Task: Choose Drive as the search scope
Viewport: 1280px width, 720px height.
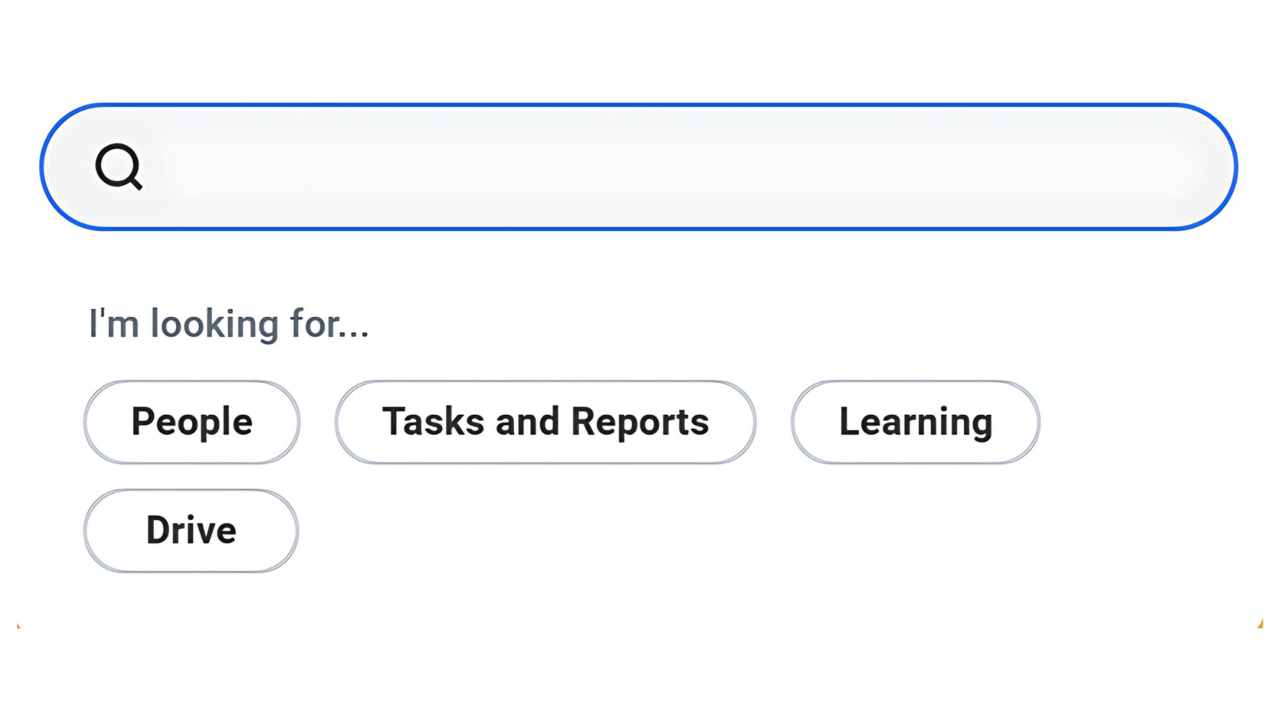Action: point(190,530)
